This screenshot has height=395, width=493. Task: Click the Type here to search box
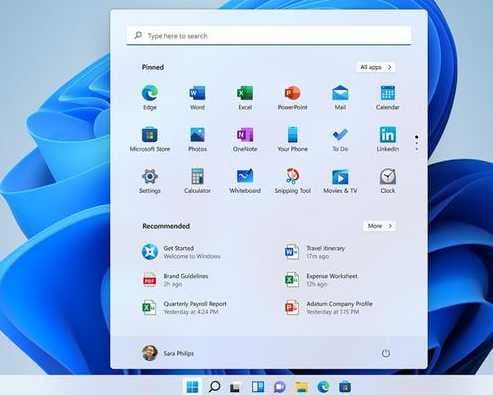[269, 35]
